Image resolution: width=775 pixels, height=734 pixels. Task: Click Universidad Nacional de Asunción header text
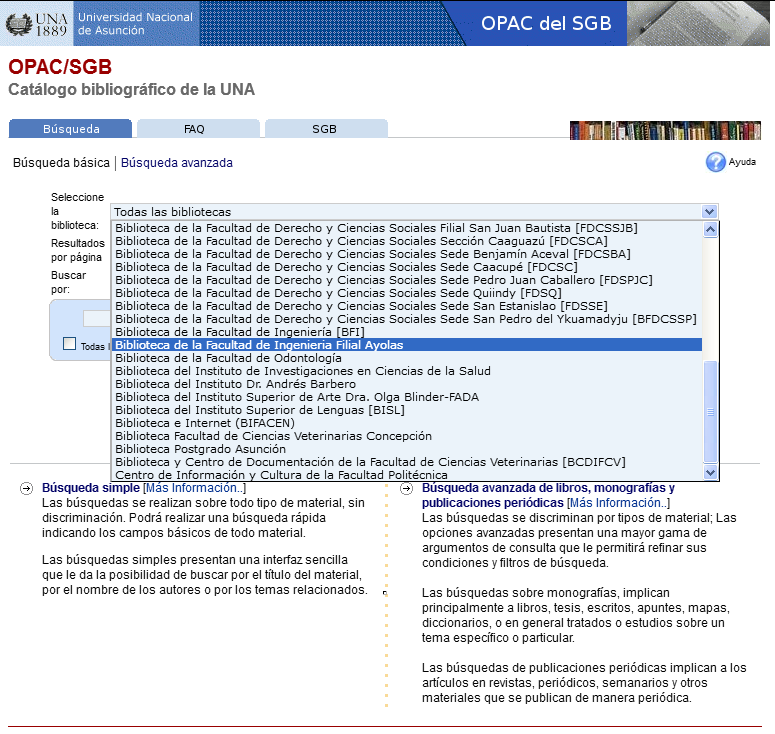tap(135, 23)
